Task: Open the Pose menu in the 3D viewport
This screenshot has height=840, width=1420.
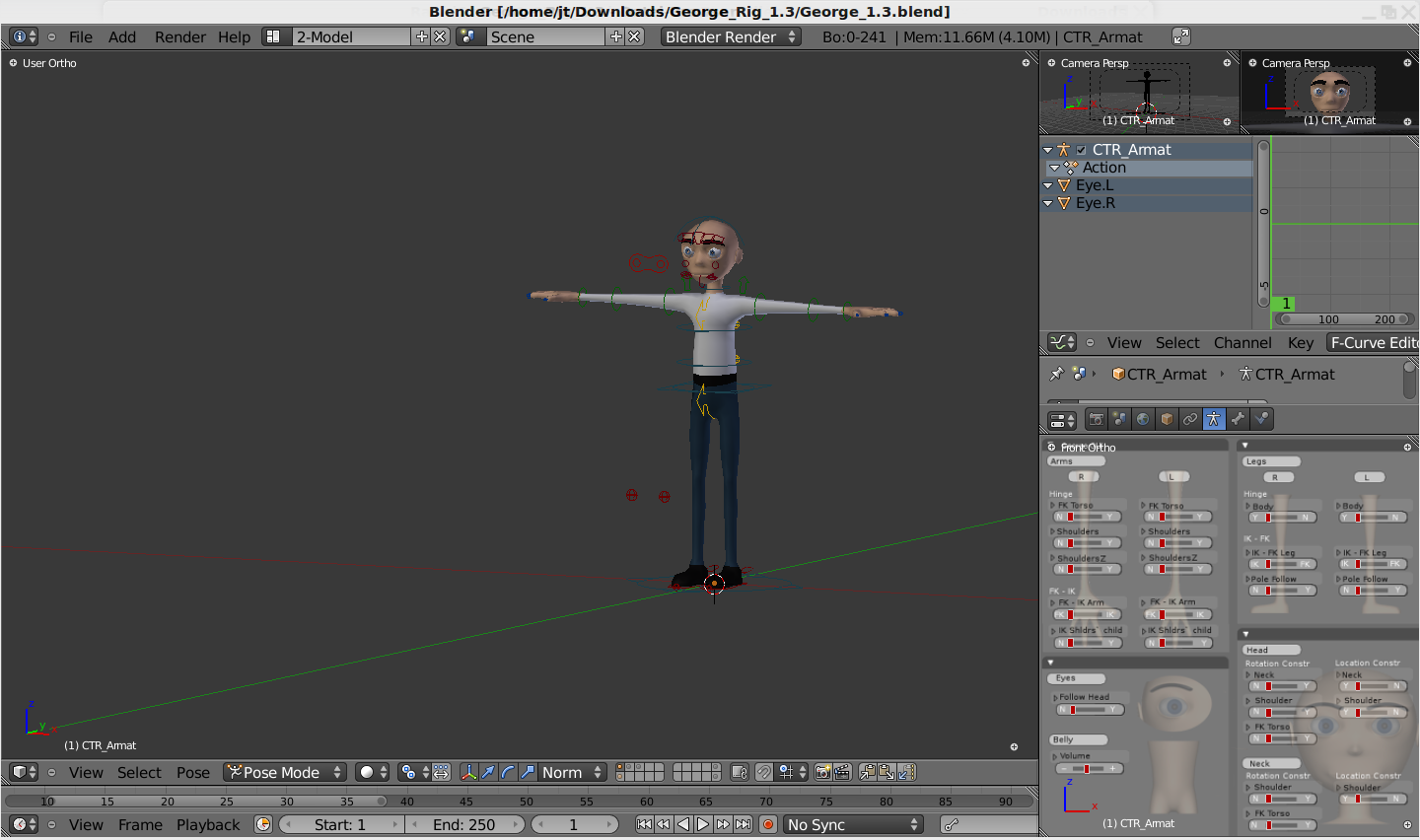Action: click(193, 773)
